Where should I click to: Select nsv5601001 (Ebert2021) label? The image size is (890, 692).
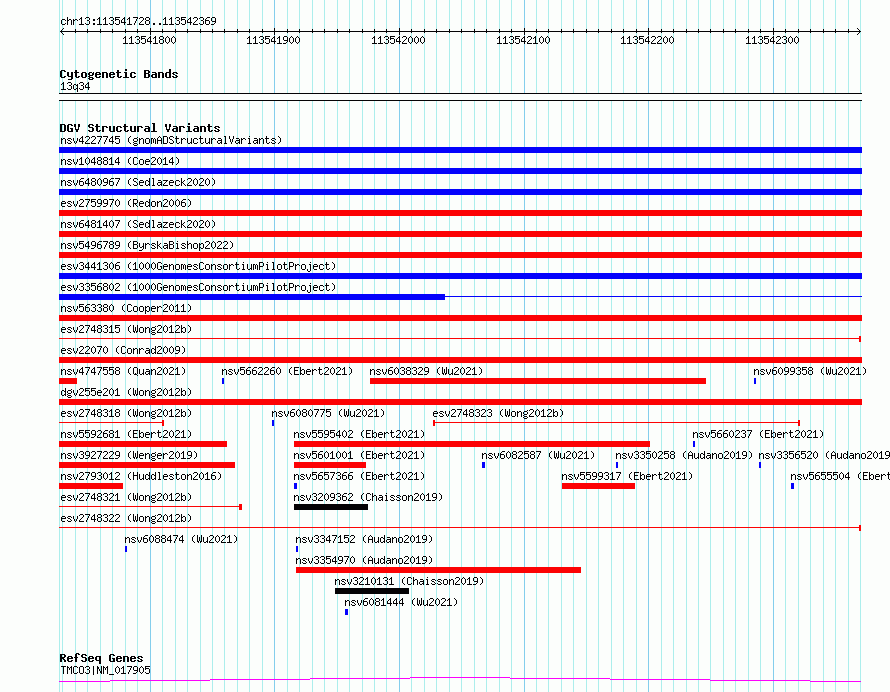[359, 455]
